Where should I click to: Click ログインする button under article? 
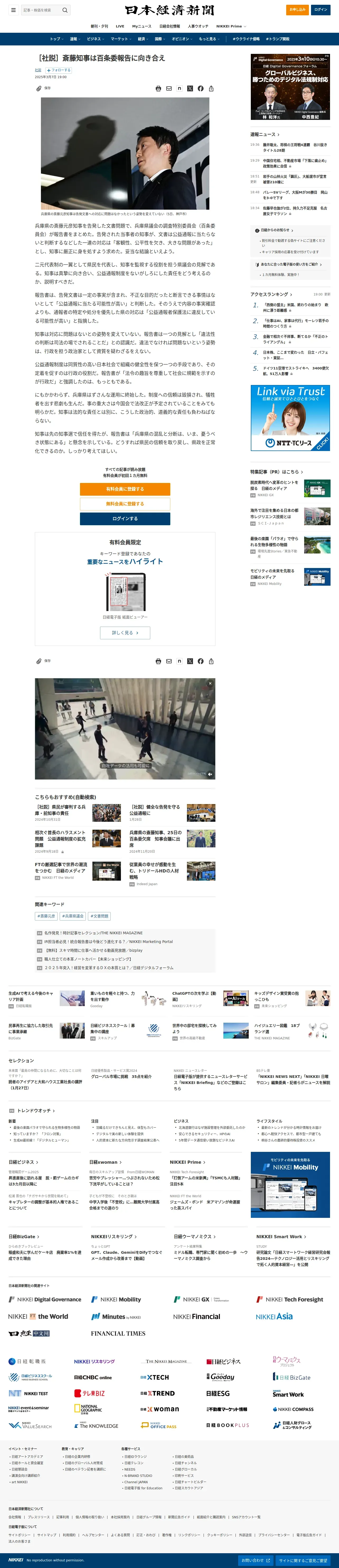coord(125,519)
